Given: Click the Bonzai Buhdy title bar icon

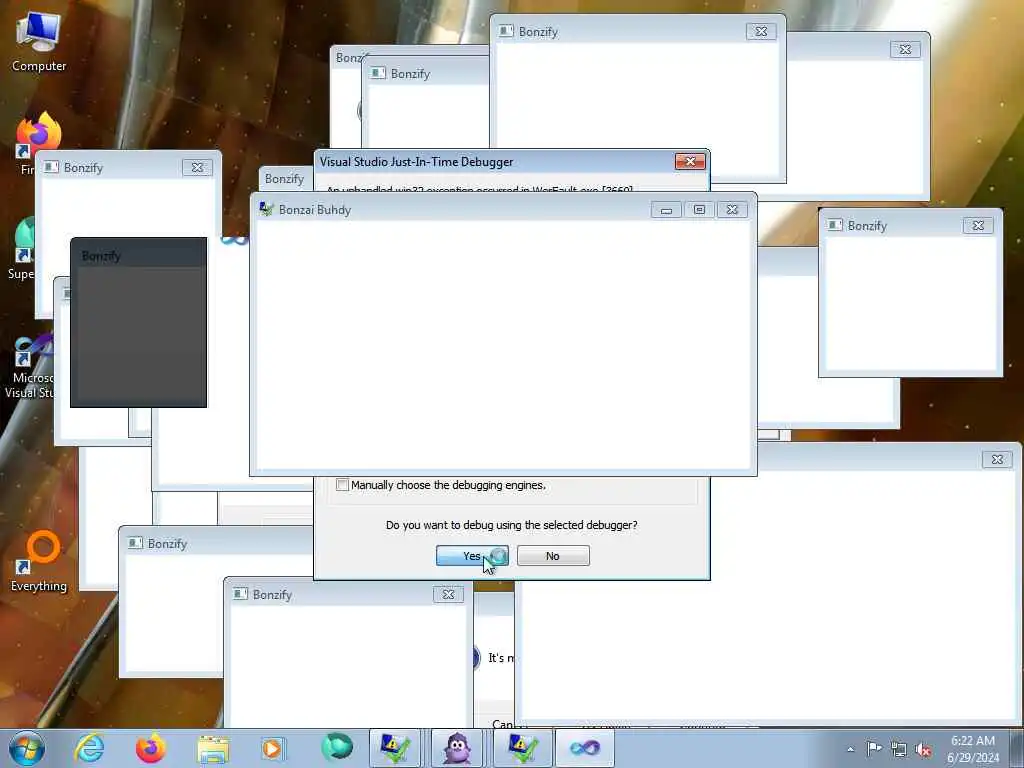Looking at the screenshot, I should 266,209.
